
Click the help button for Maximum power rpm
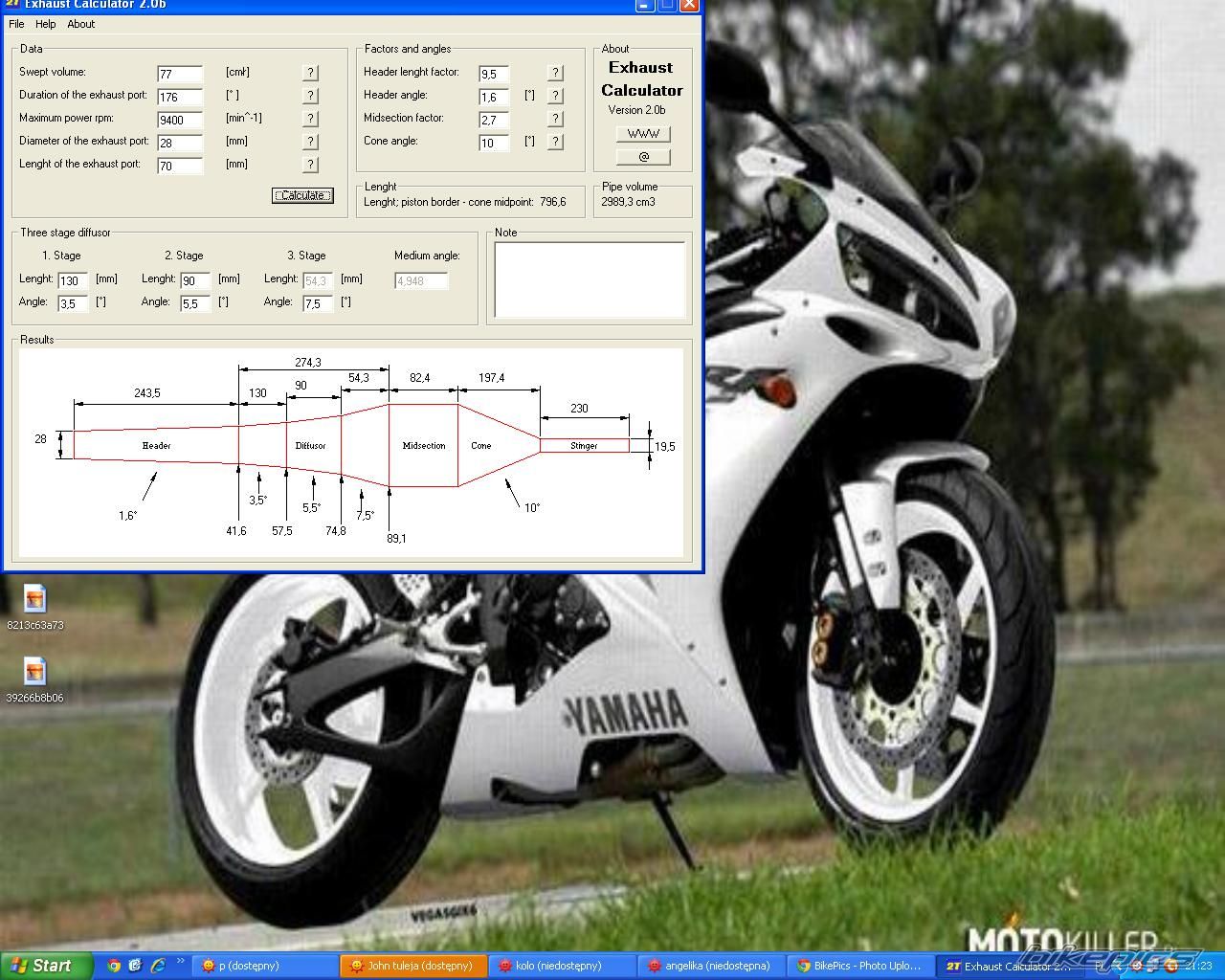[310, 119]
